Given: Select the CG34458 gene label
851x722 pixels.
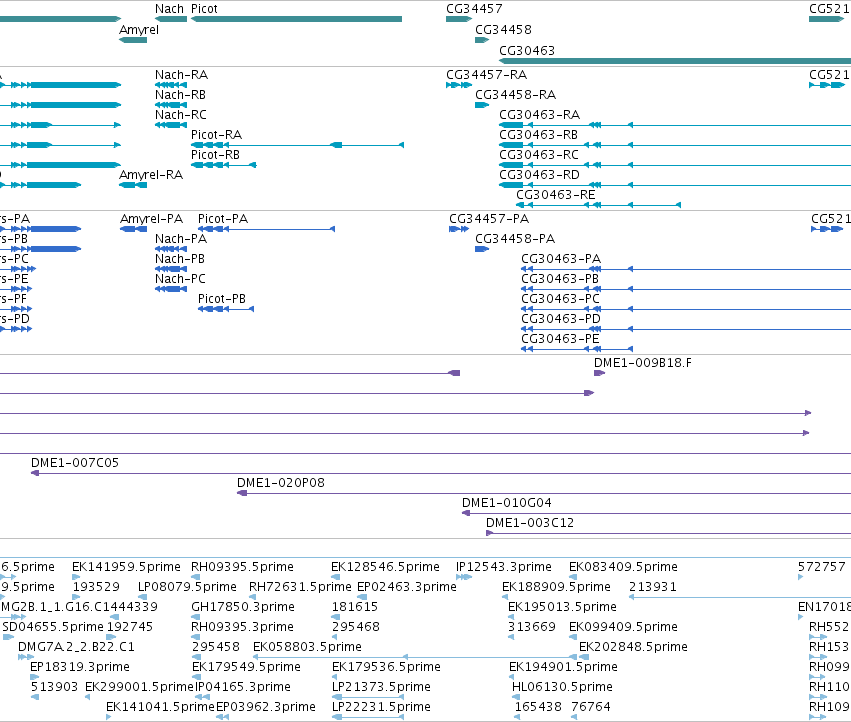Looking at the screenshot, I should pyautogui.click(x=503, y=29).
